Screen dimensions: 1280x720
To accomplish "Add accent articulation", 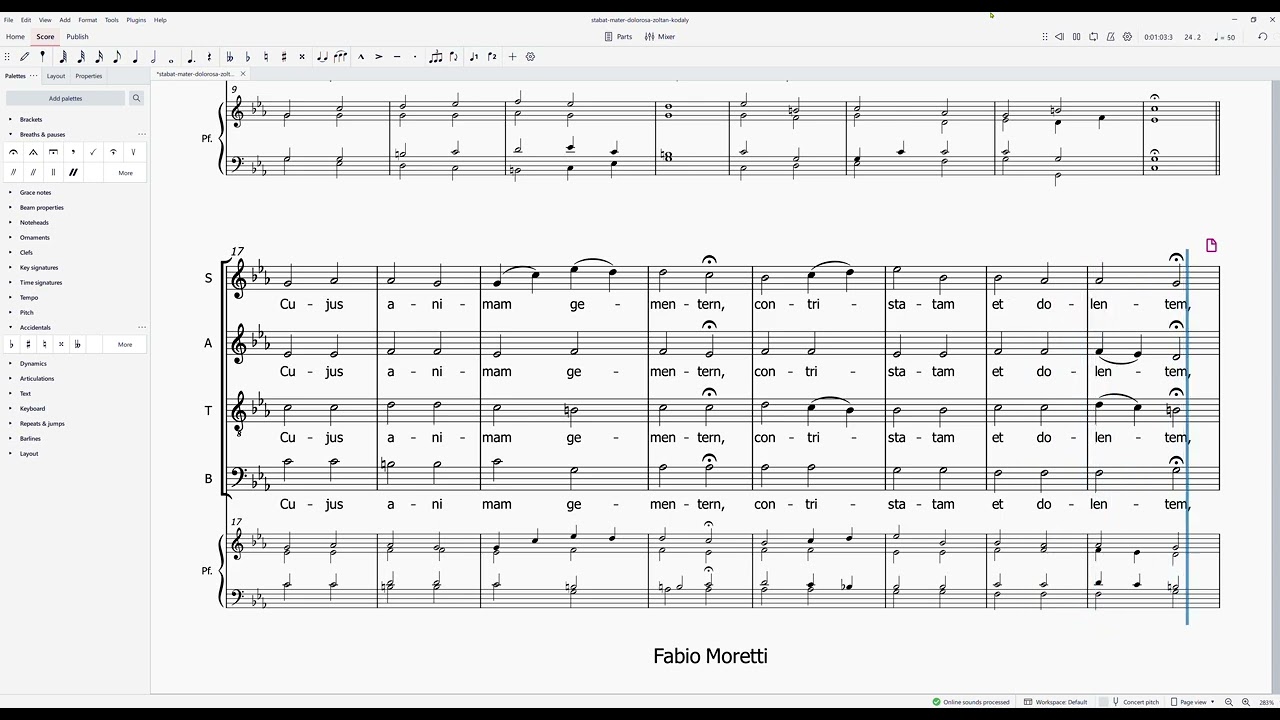I will pyautogui.click(x=379, y=57).
